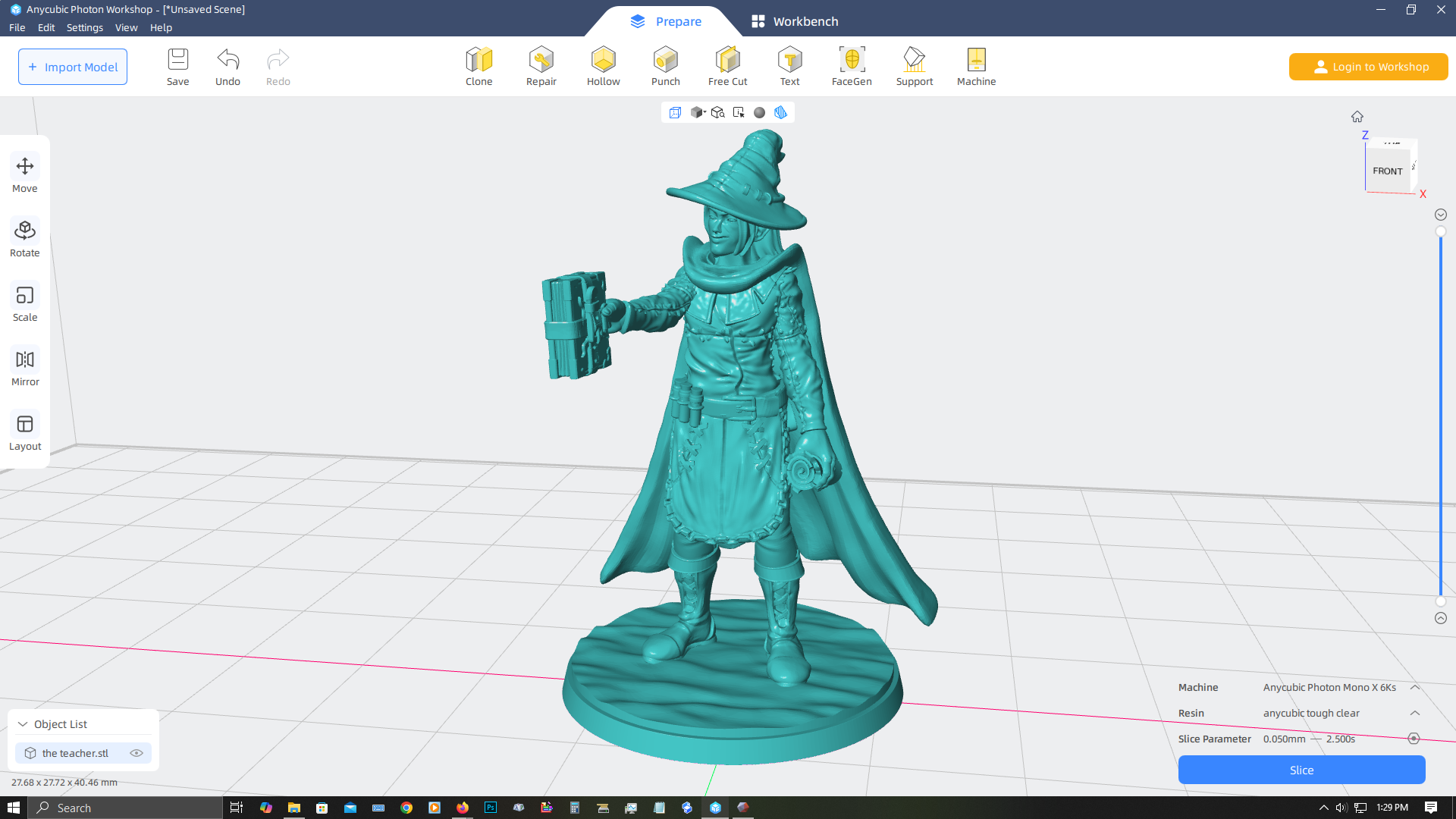Reset view with the home icon
The height and width of the screenshot is (819, 1456).
1357,117
